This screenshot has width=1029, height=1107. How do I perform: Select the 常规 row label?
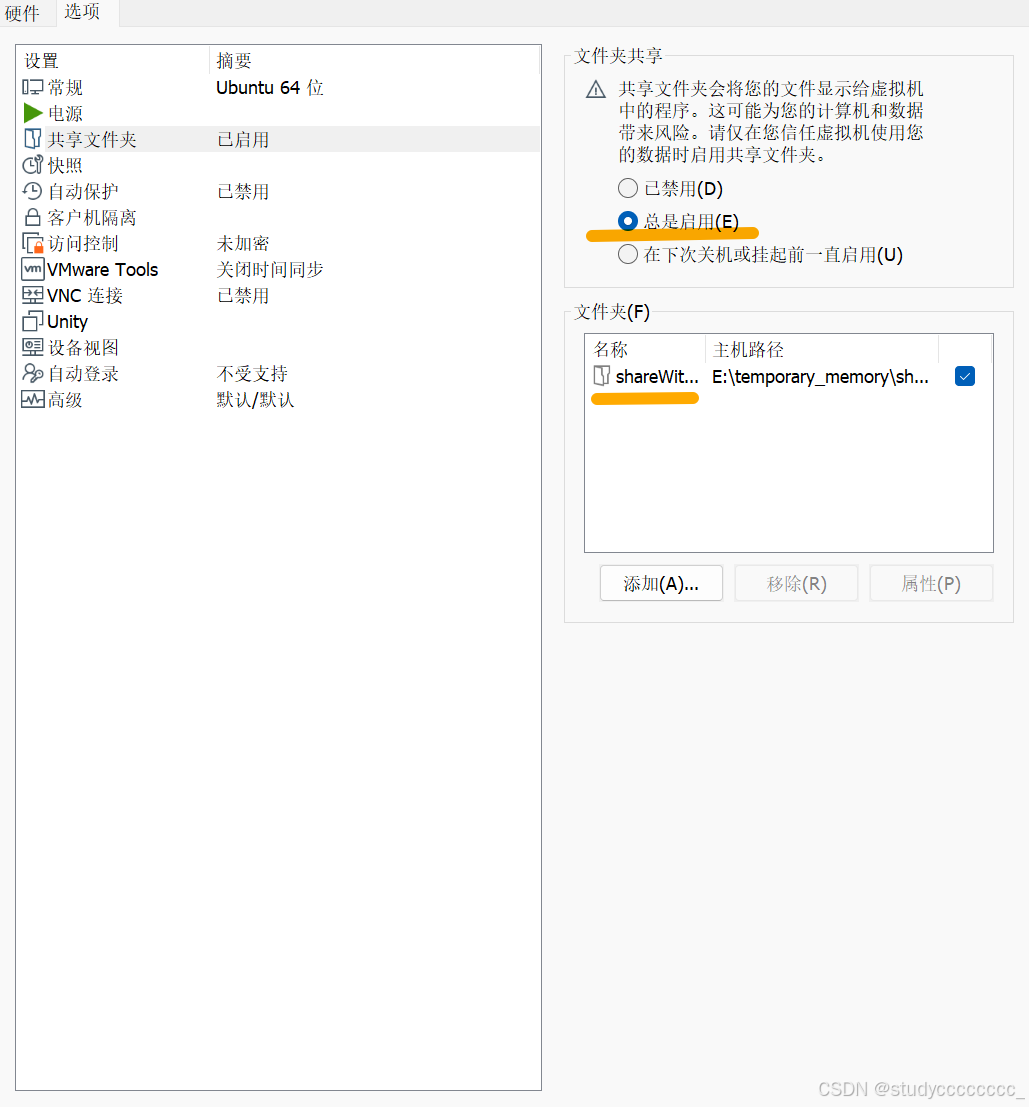coord(65,88)
